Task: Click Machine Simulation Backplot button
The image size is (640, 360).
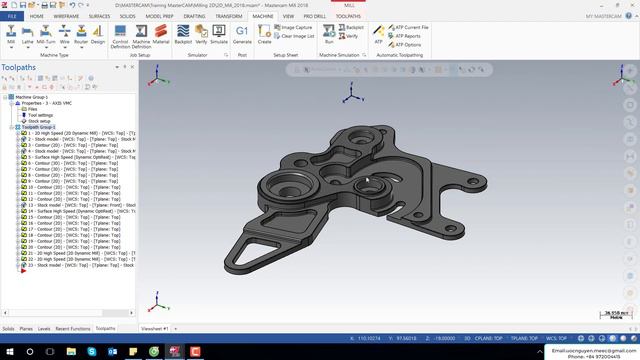Action: (351, 27)
